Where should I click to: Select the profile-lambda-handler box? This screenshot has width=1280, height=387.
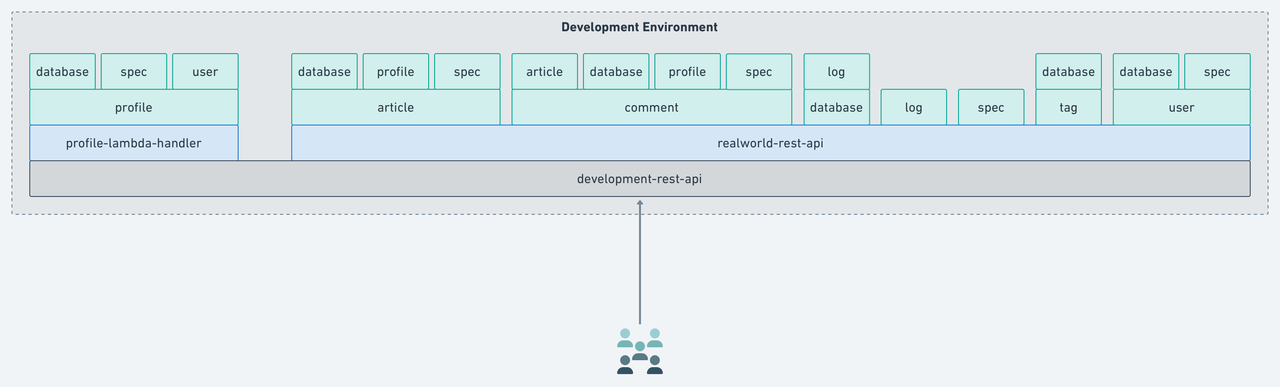134,143
